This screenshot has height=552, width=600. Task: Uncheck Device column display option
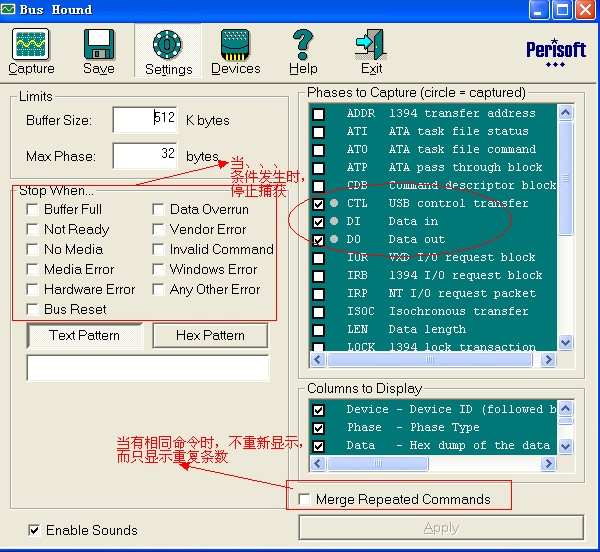point(318,410)
